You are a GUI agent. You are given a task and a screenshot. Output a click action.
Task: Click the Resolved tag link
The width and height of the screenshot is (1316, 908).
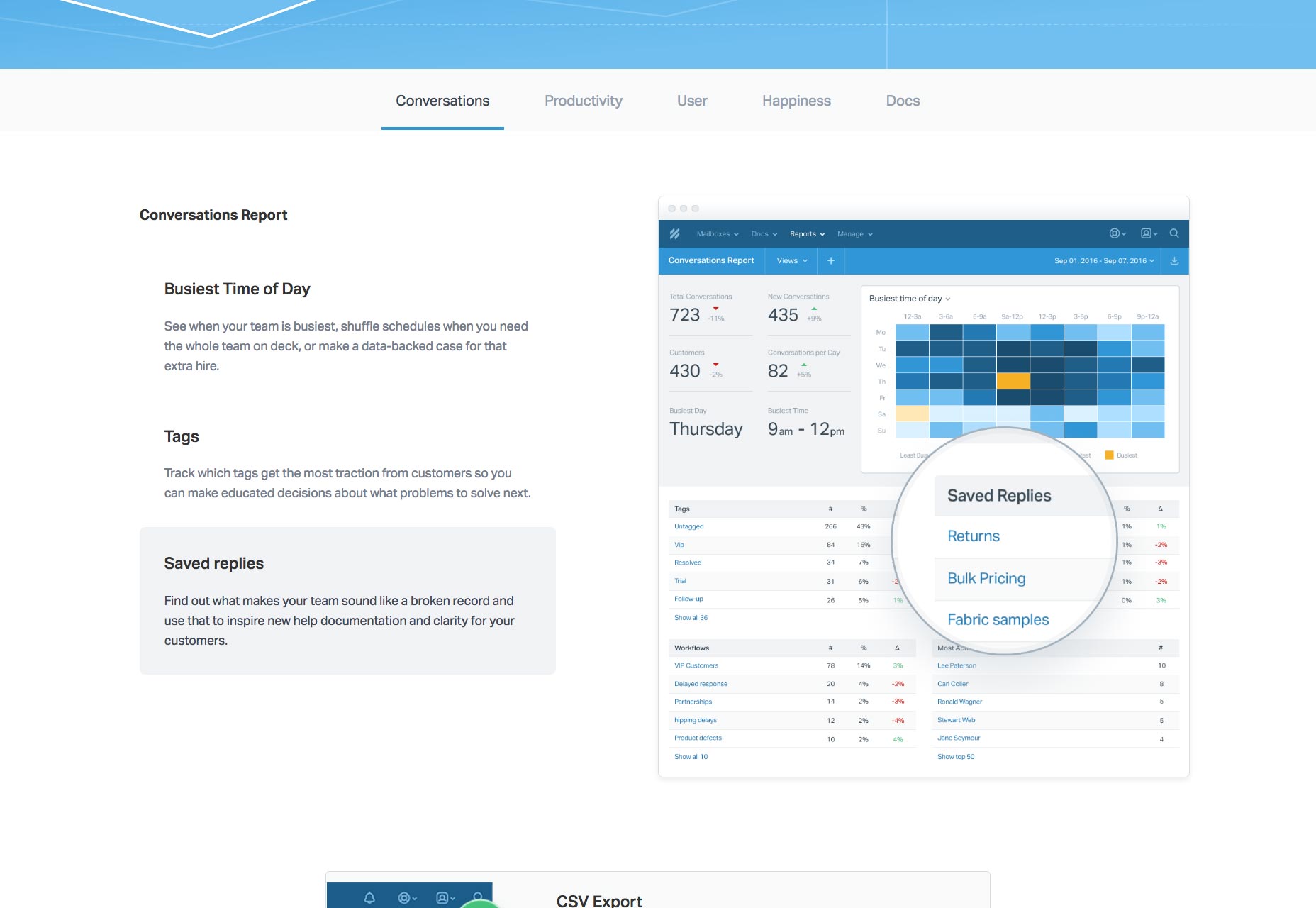click(688, 563)
